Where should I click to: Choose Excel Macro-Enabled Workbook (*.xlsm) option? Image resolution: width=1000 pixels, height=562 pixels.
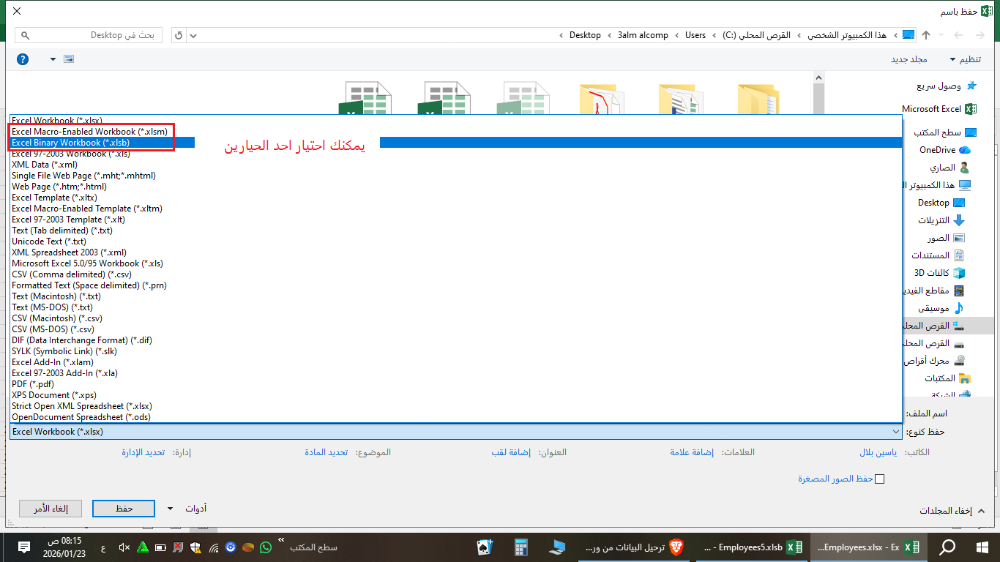(x=89, y=131)
